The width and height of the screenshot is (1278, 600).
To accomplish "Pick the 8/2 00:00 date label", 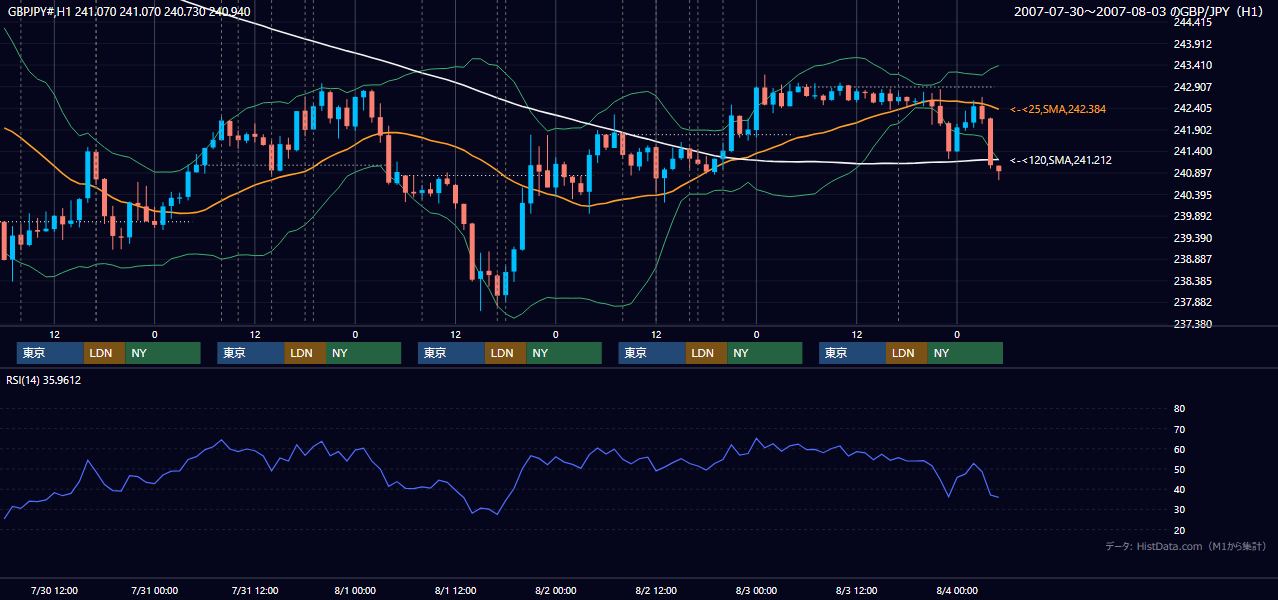I will 556,590.
